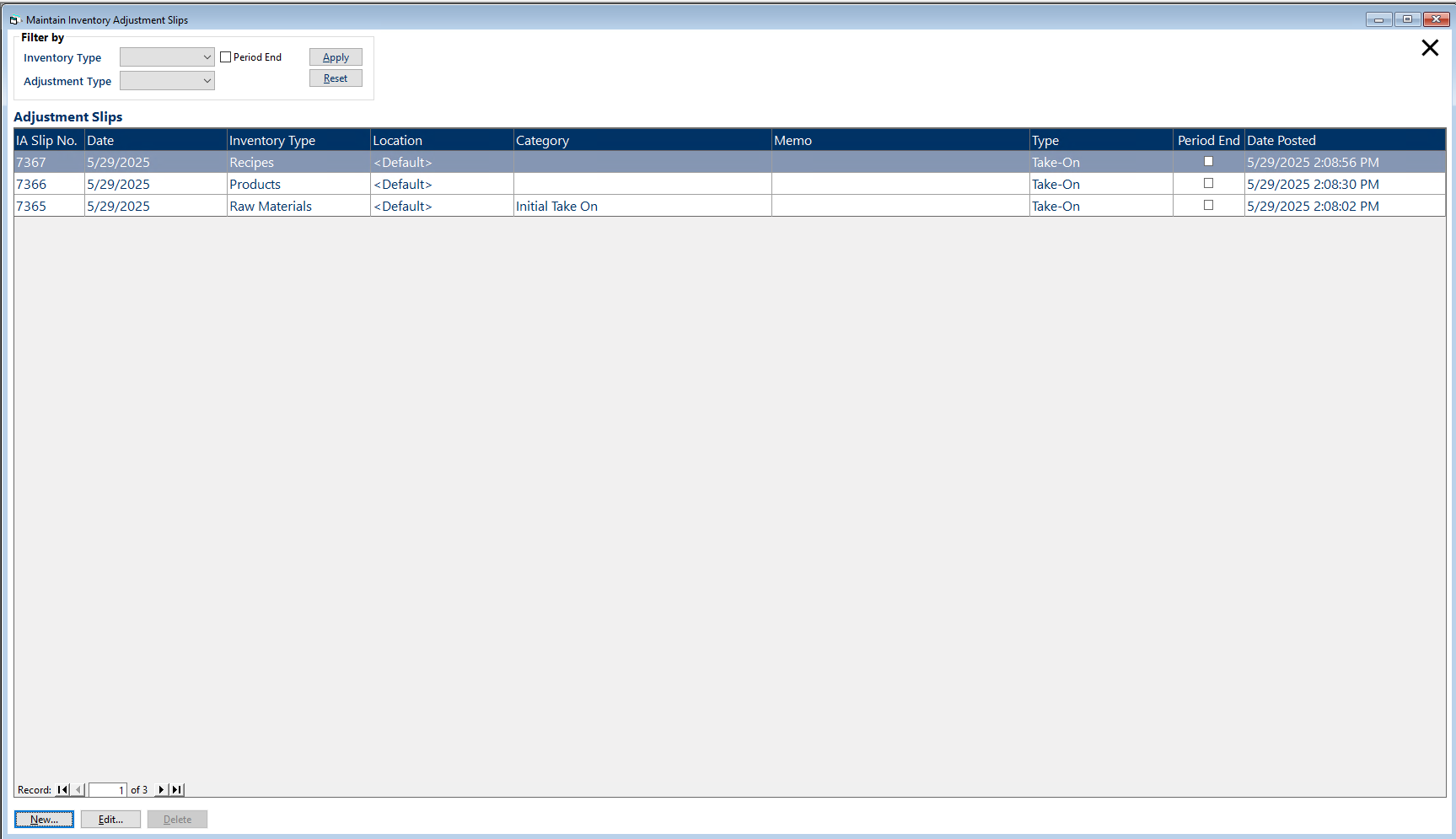Sort by Date column header
The height and width of the screenshot is (839, 1456).
[x=156, y=140]
